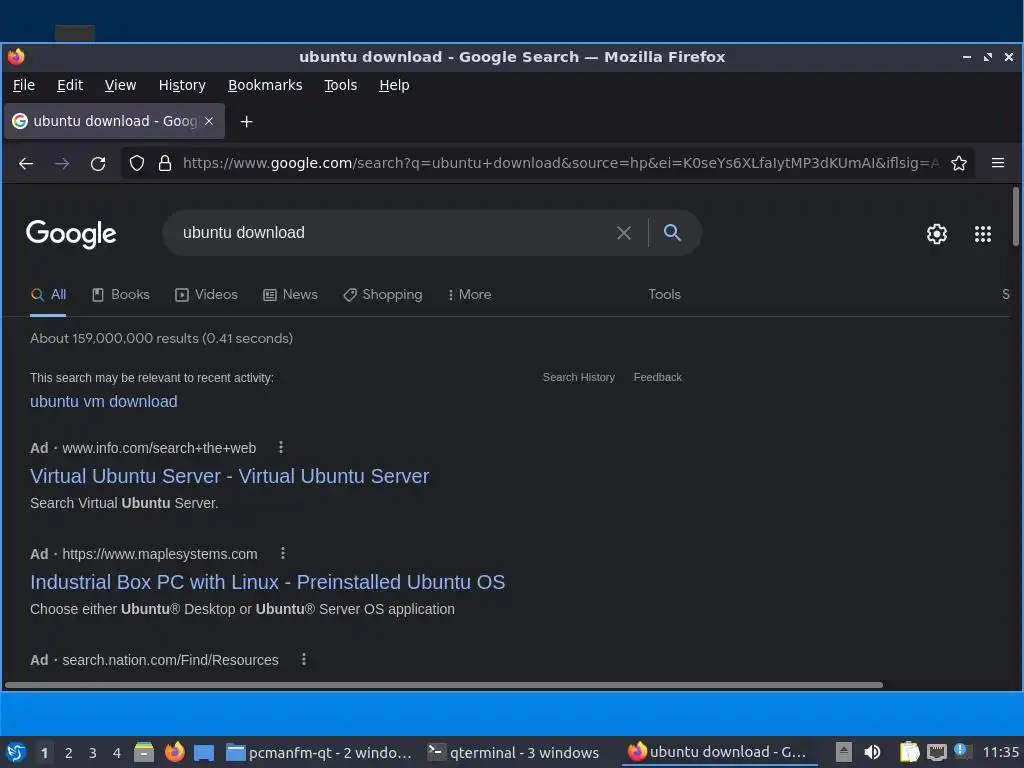Open the Bookmarks menu
This screenshot has height=768, width=1024.
point(265,85)
